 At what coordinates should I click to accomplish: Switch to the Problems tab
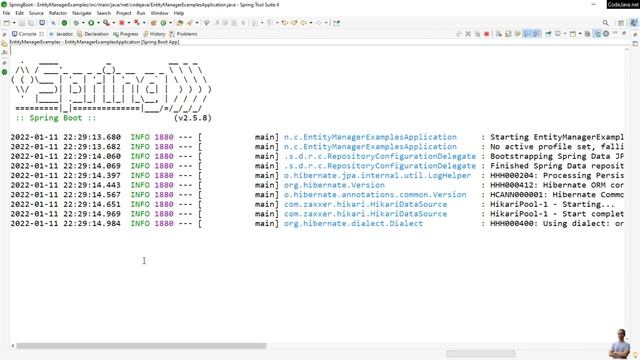(x=183, y=34)
